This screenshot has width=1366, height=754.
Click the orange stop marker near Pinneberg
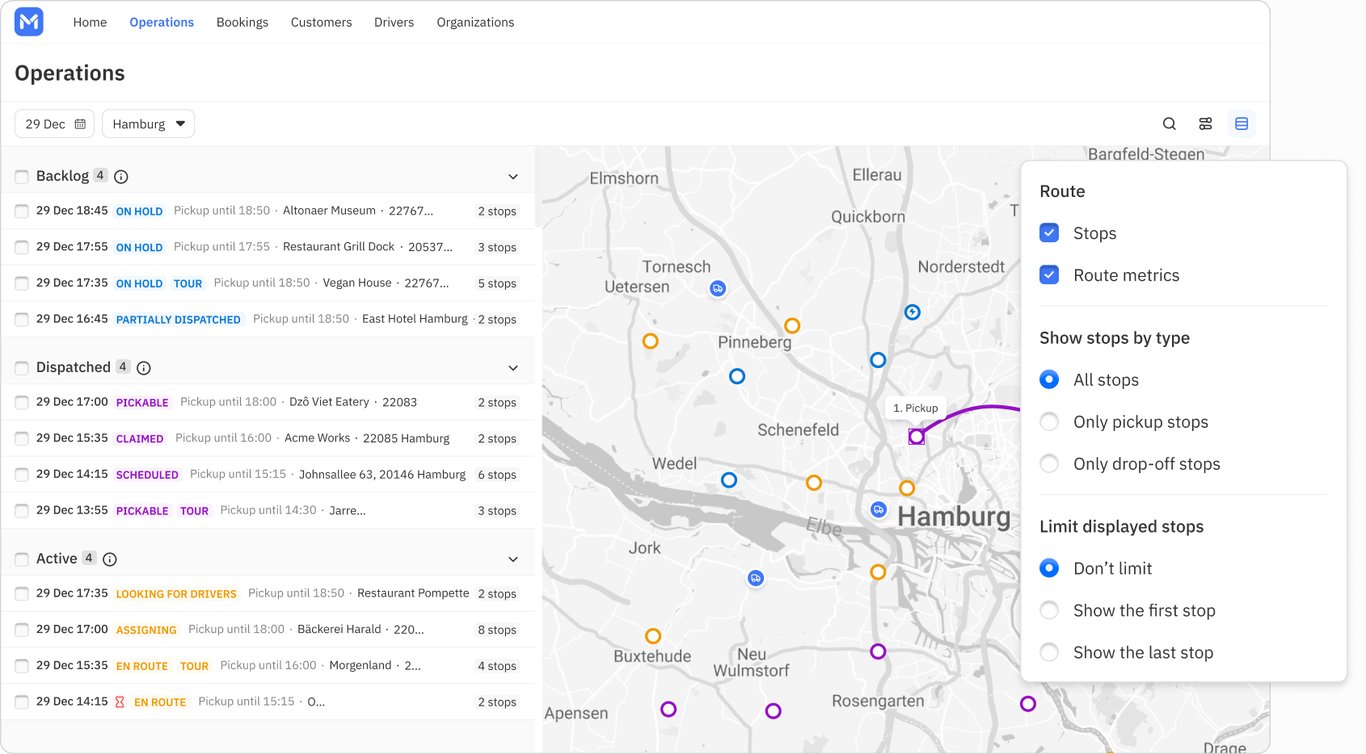pos(792,325)
